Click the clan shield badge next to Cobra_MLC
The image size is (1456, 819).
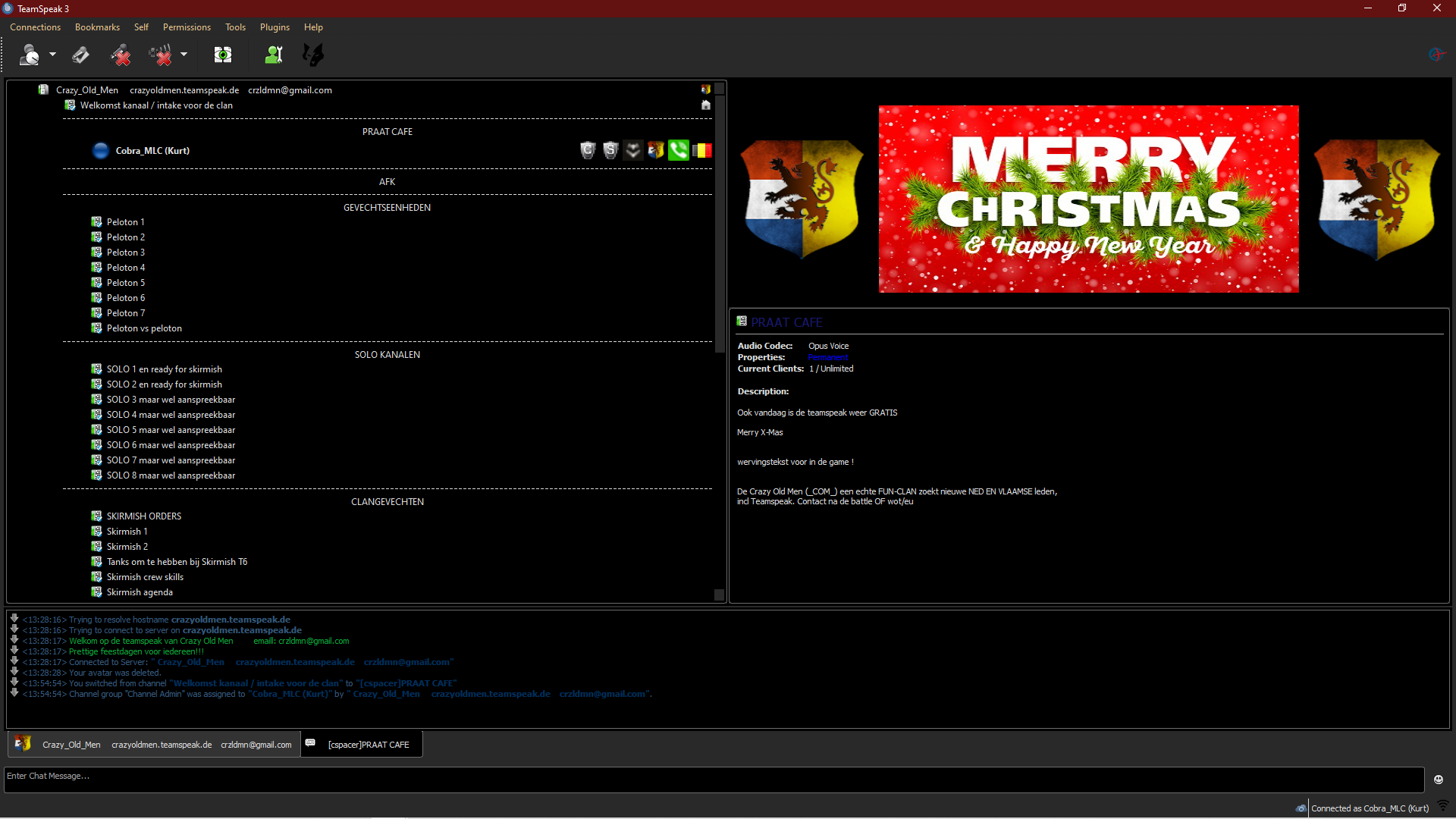656,151
